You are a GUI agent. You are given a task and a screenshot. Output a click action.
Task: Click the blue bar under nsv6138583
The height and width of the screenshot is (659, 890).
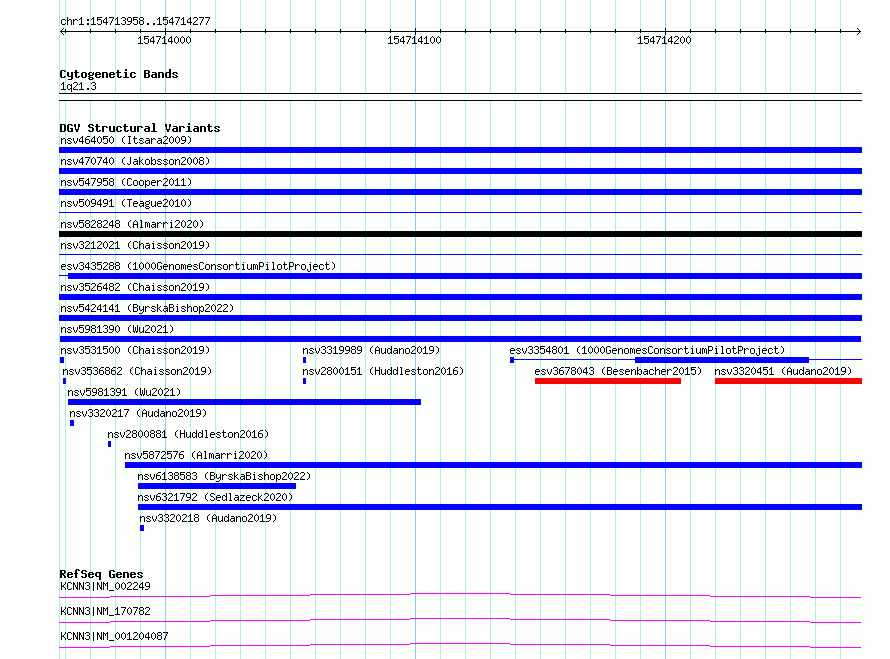point(217,486)
